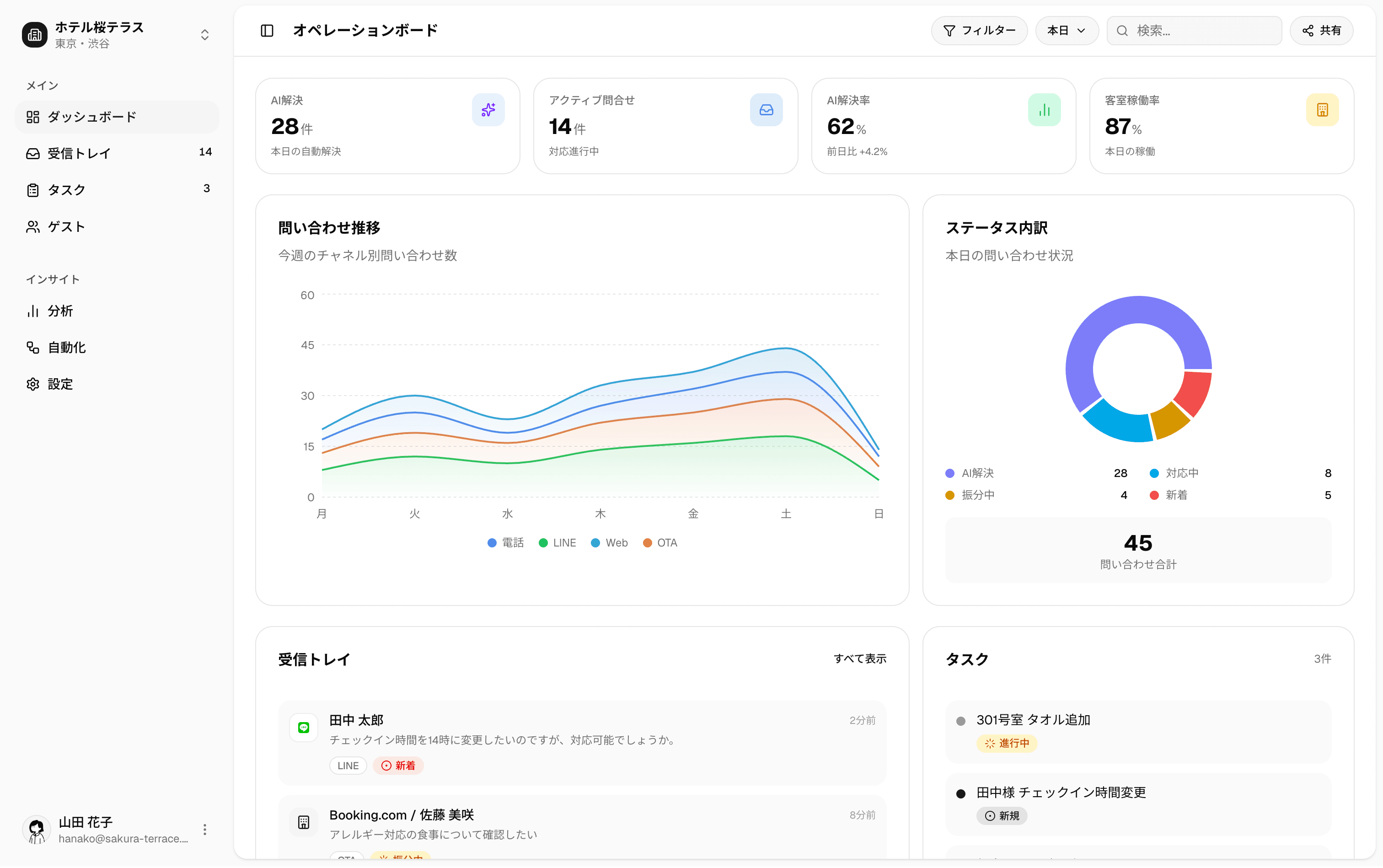Open the 受信トレイ from the sidebar
The height and width of the screenshot is (868, 1383).
(79, 153)
